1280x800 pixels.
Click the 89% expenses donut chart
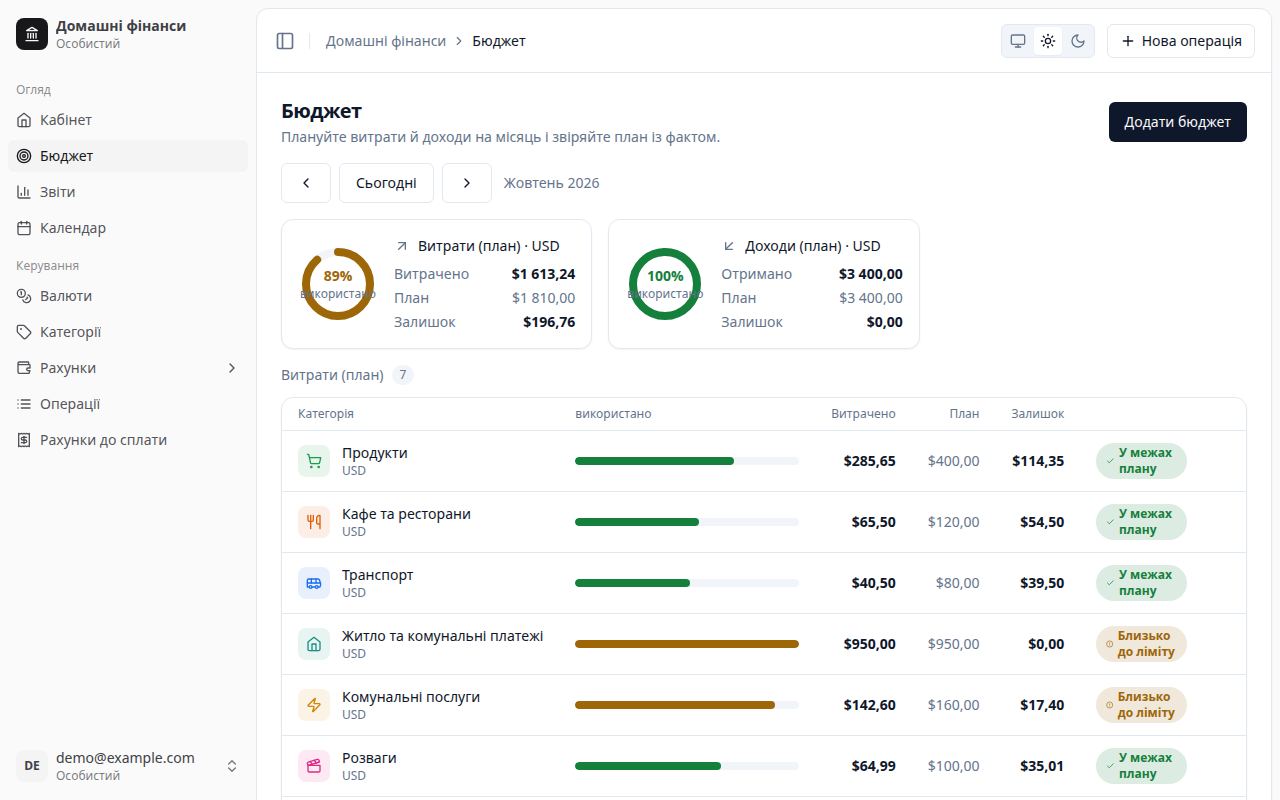(338, 284)
